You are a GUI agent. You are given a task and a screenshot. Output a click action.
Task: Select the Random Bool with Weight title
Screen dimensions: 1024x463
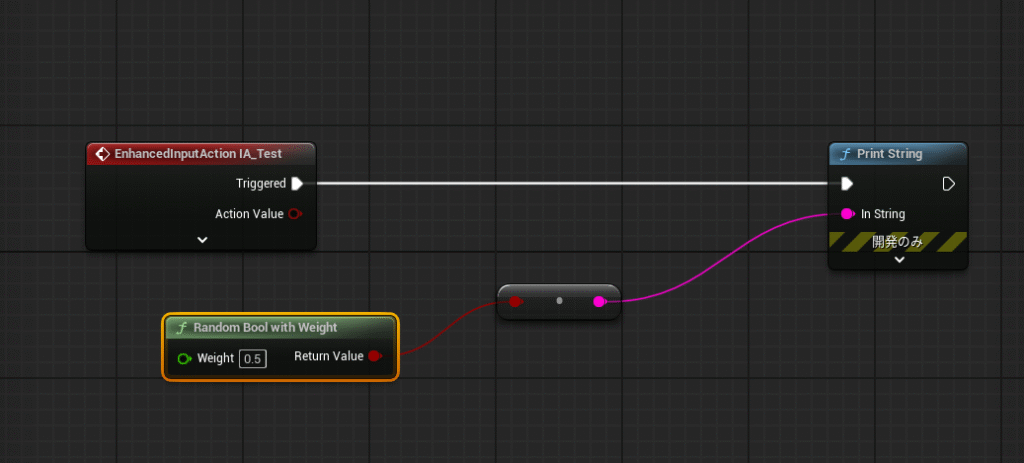coord(265,327)
